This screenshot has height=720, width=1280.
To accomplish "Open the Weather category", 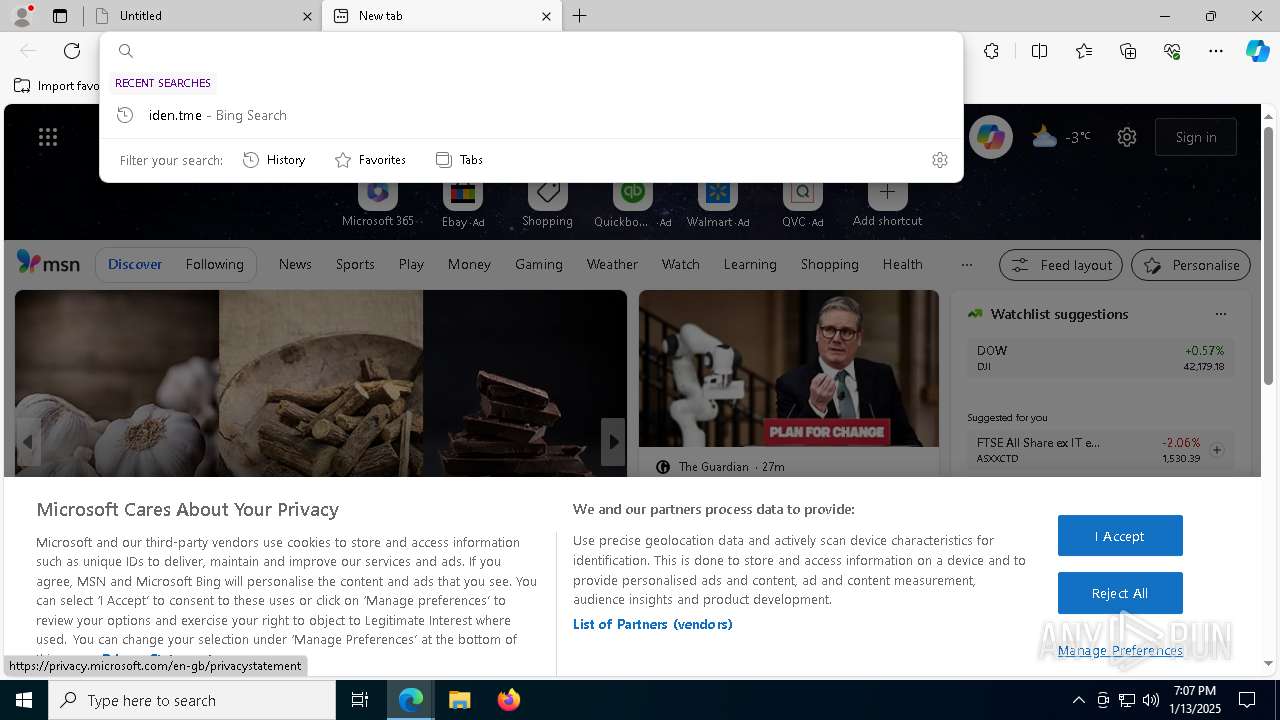I will 612,264.
